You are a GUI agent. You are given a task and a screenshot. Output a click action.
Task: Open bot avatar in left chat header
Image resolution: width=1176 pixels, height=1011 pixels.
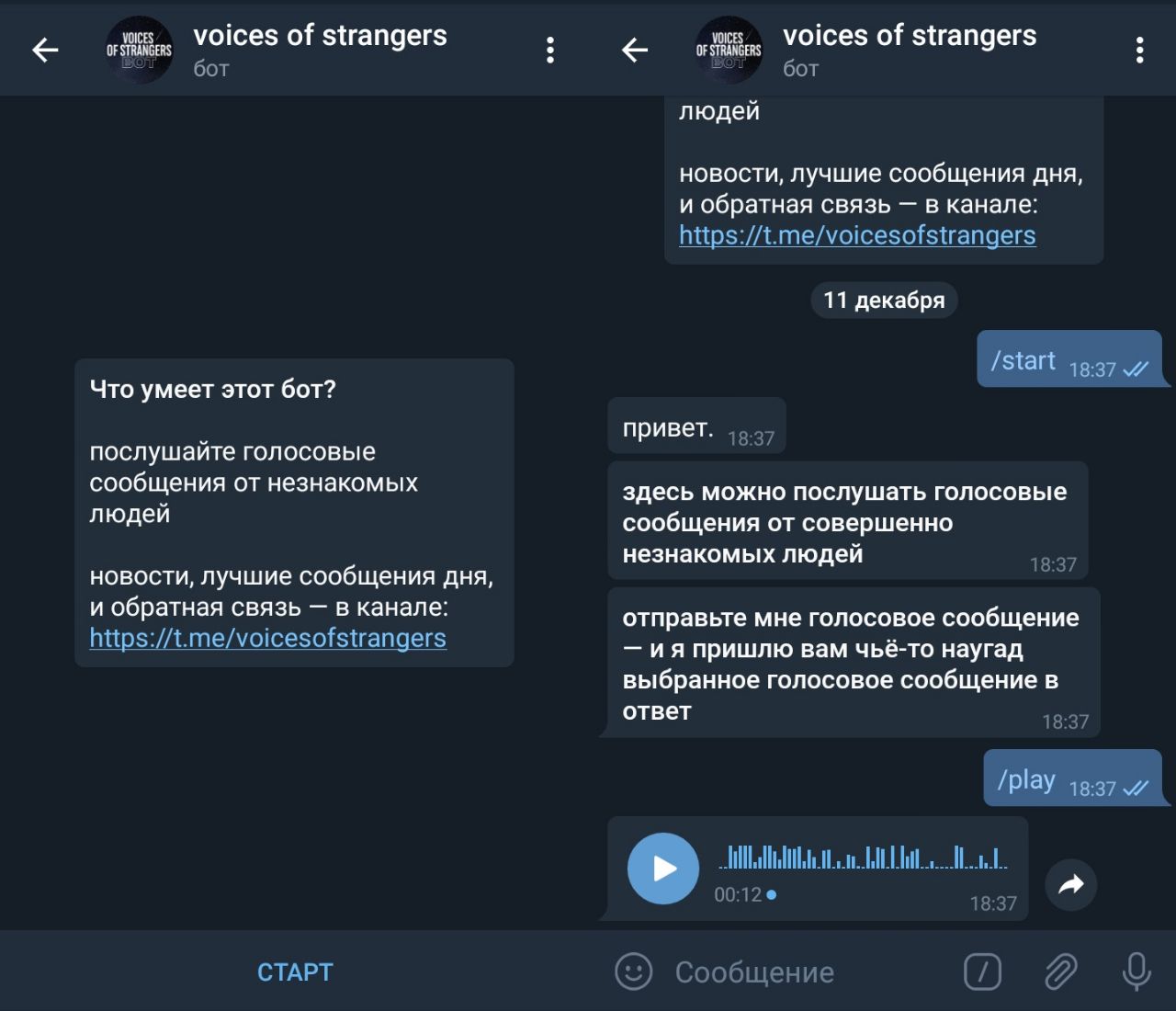139,50
